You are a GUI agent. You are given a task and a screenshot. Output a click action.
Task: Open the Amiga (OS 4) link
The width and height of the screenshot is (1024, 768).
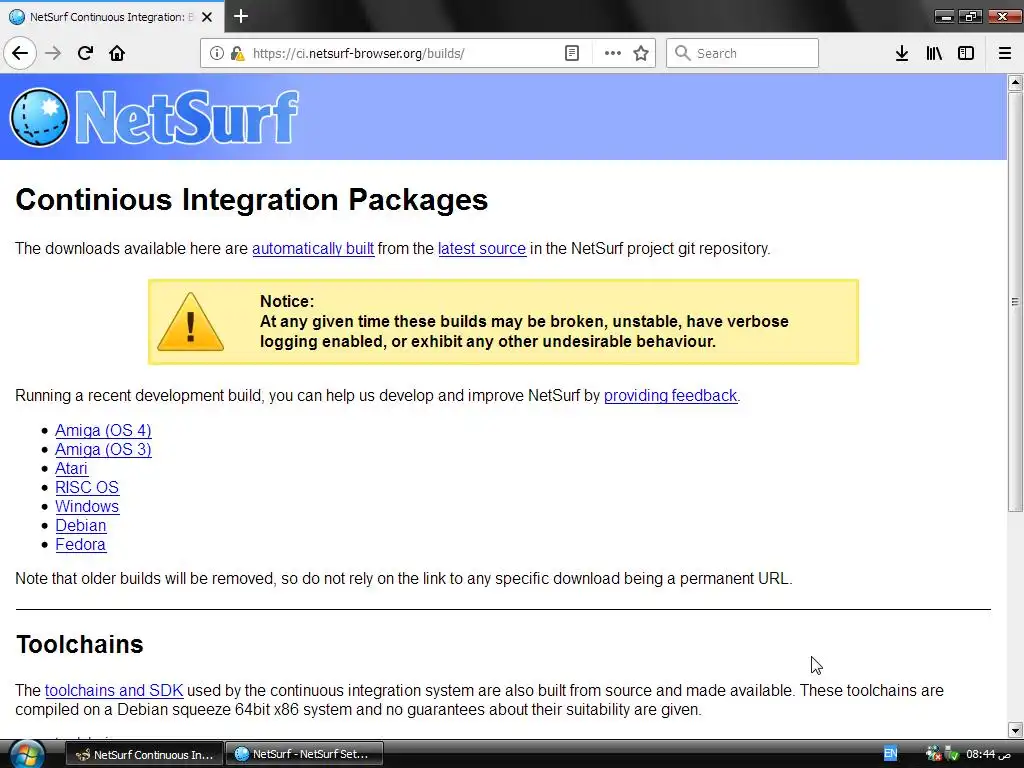[103, 430]
